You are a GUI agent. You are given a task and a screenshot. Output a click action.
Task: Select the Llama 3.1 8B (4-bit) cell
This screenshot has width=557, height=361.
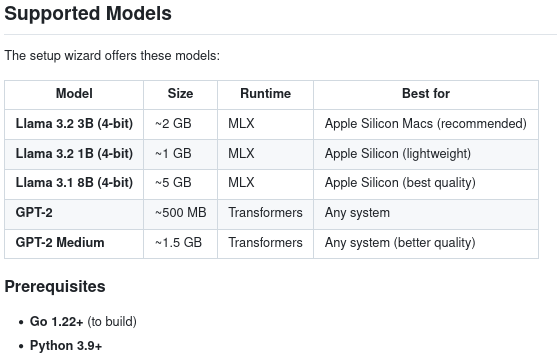point(74,183)
